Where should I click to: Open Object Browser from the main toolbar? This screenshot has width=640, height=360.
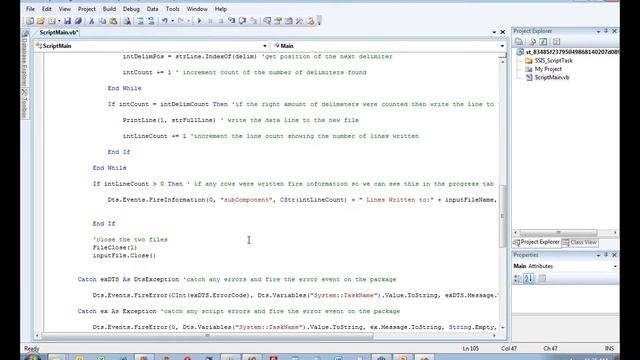click(289, 21)
